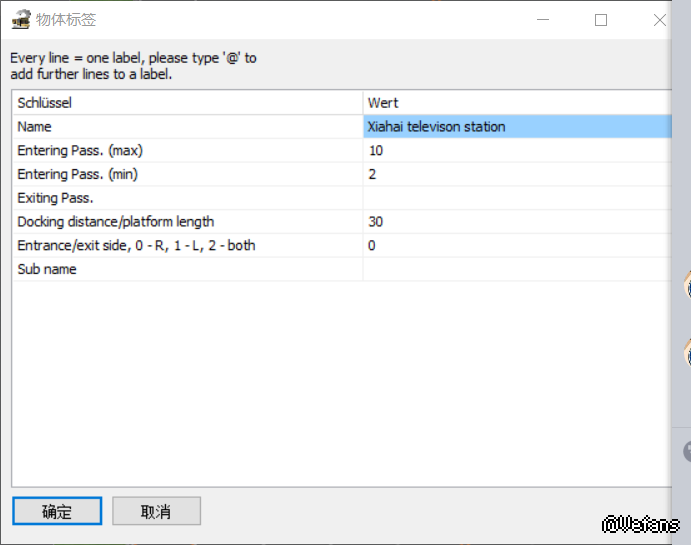The image size is (691, 545).
Task: Select the 'Sub name' key cell
Action: pyautogui.click(x=188, y=269)
